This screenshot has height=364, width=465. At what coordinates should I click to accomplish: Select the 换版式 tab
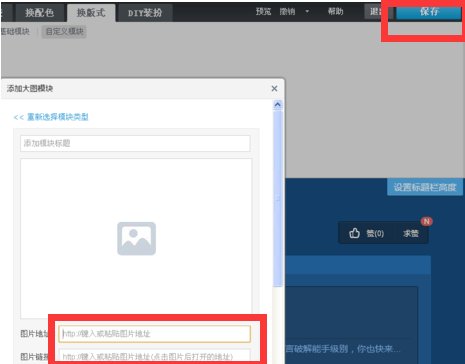point(91,13)
